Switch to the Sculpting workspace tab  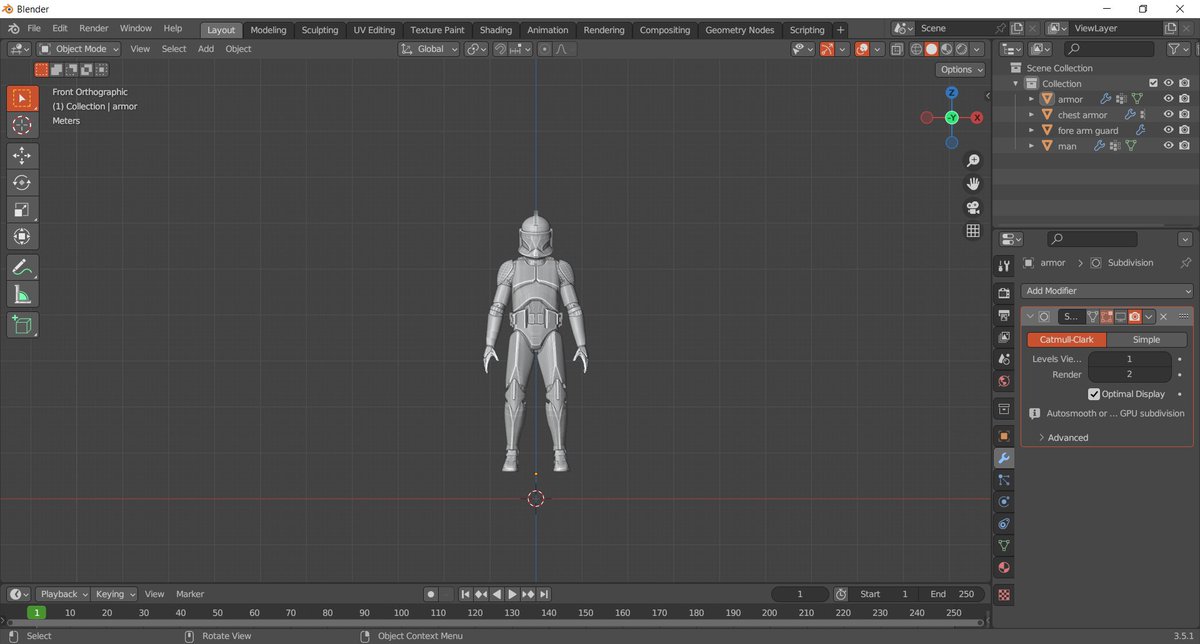(320, 30)
